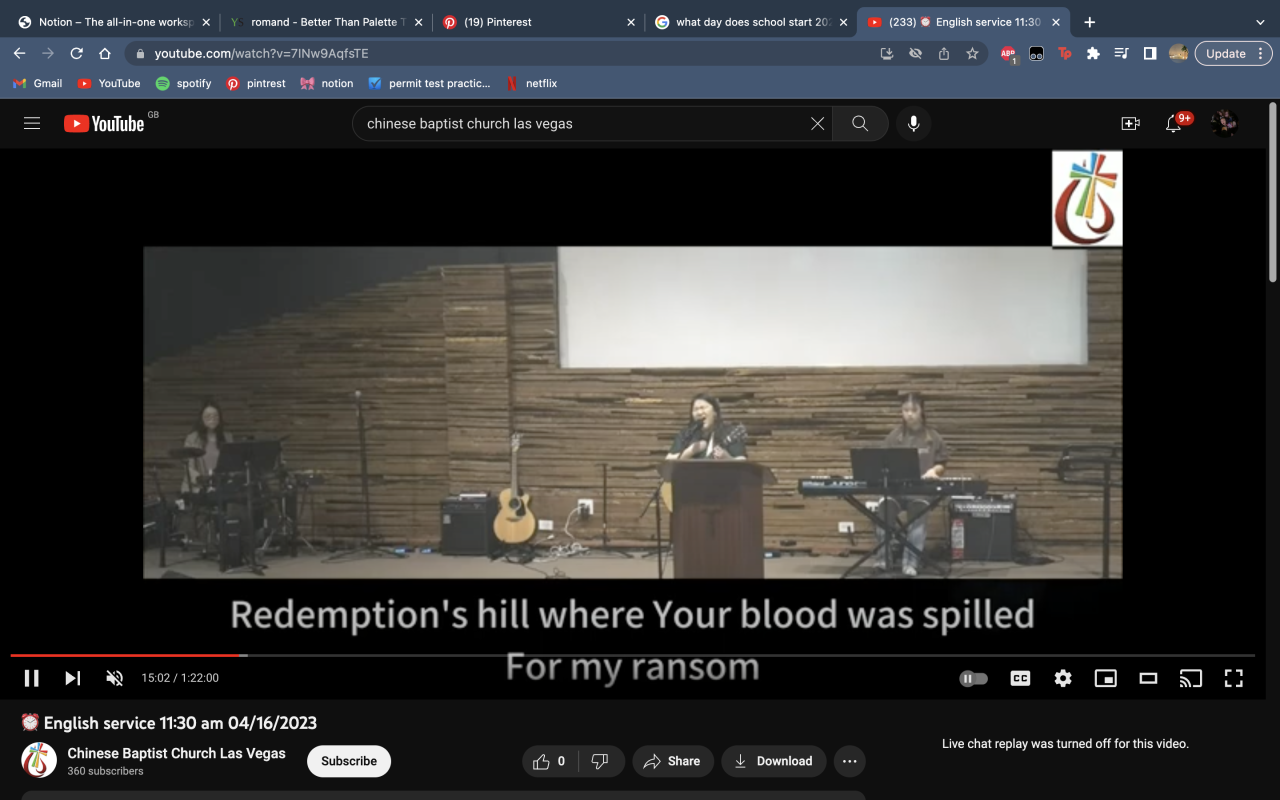Screen dimensions: 1280x800
Task: Pause the video
Action: [32, 678]
